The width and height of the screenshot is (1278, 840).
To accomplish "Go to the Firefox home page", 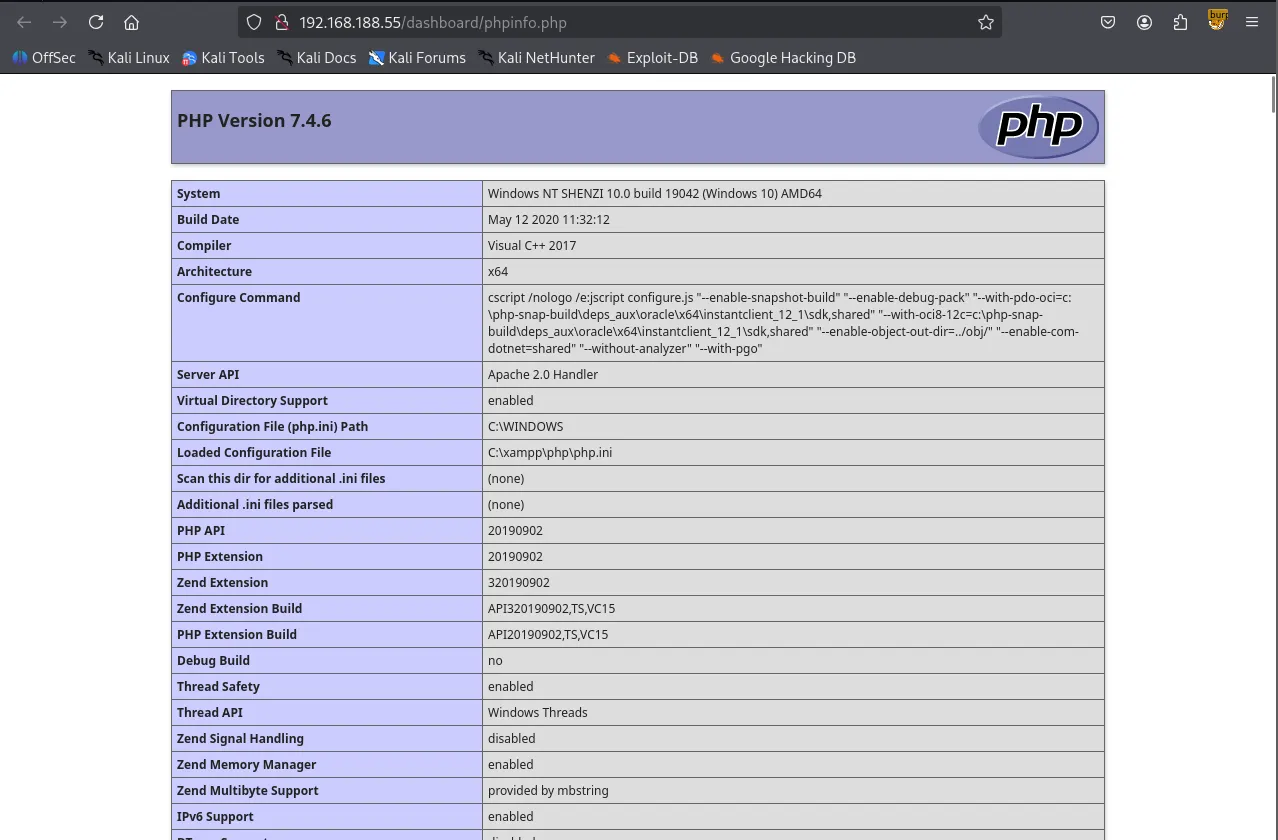I will 131,22.
